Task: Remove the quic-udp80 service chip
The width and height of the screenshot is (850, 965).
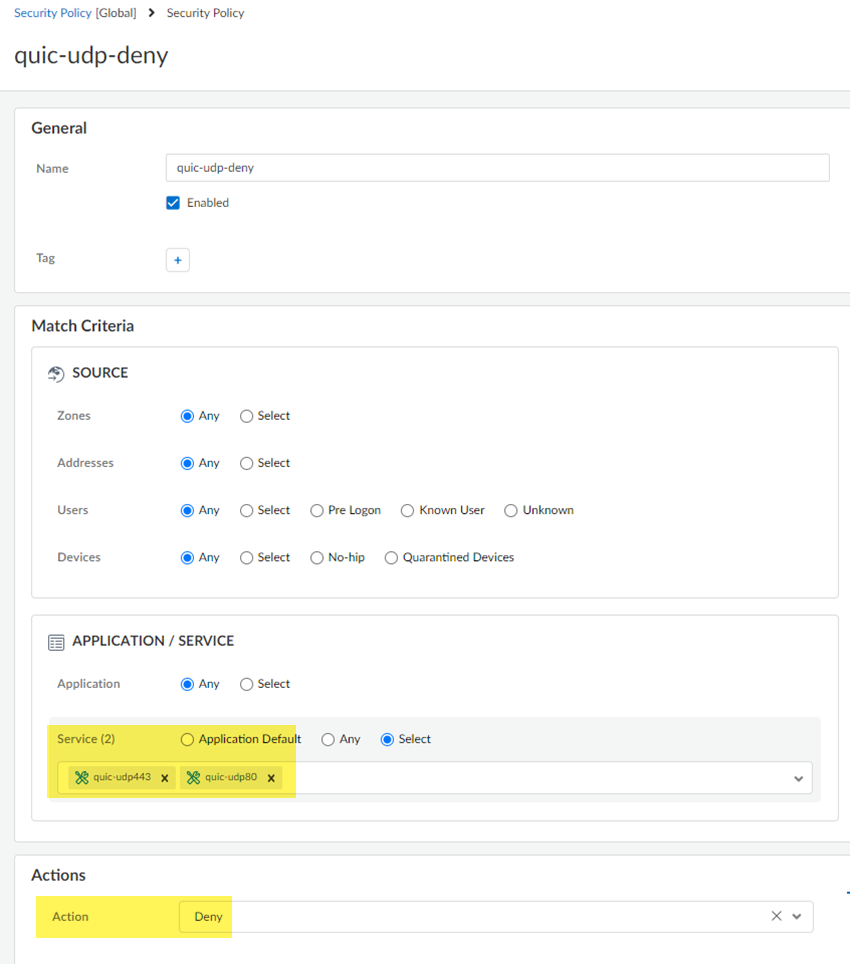Action: point(271,778)
